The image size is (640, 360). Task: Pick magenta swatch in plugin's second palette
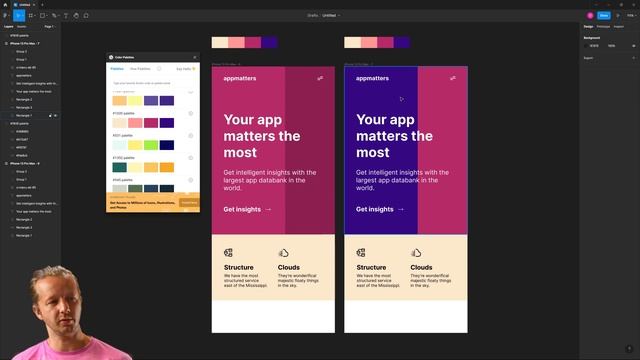click(151, 123)
